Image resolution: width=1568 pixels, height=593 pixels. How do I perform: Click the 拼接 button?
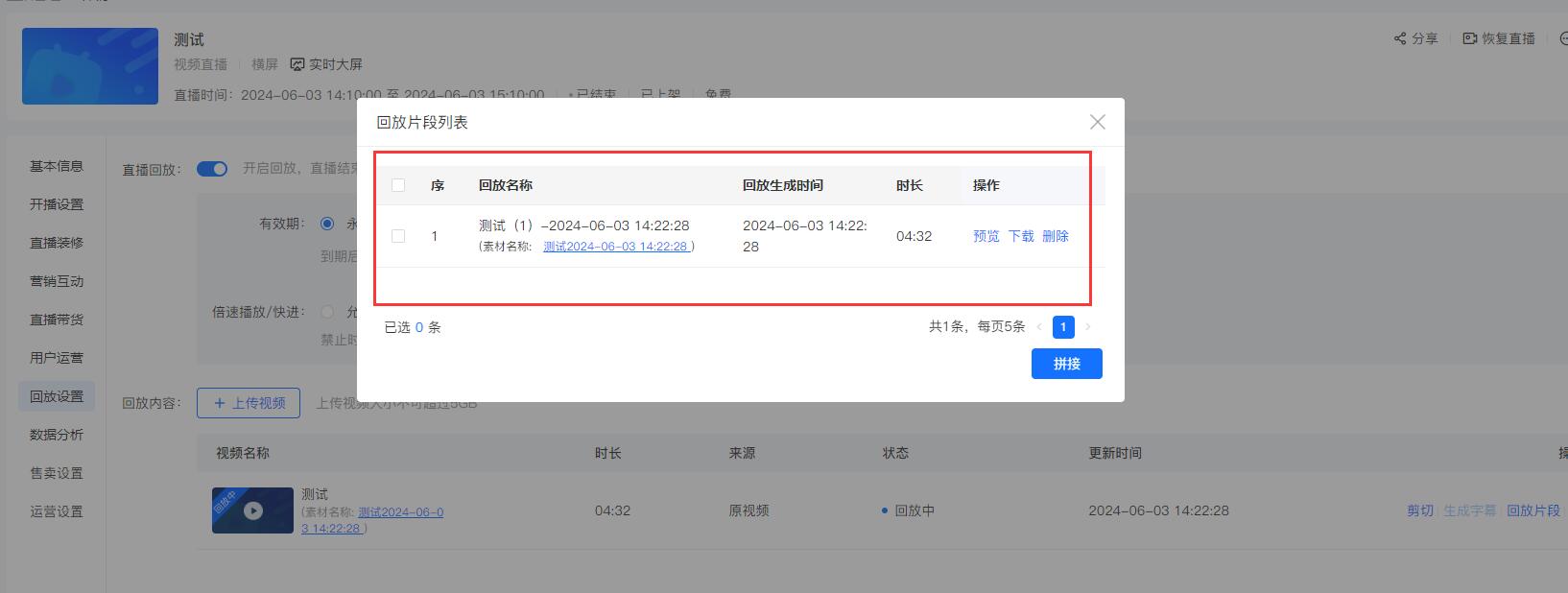(1066, 364)
